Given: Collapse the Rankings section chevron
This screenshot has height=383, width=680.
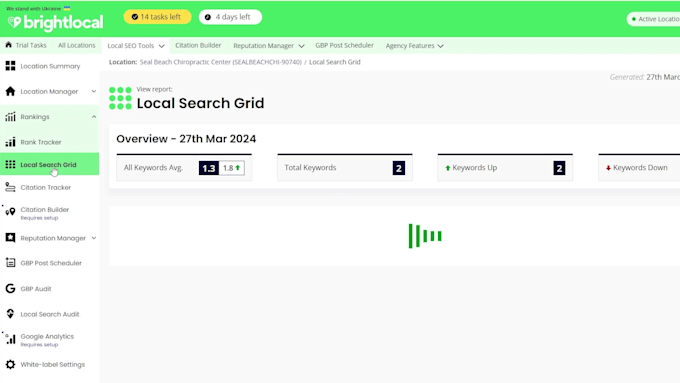Looking at the screenshot, I should pyautogui.click(x=94, y=117).
